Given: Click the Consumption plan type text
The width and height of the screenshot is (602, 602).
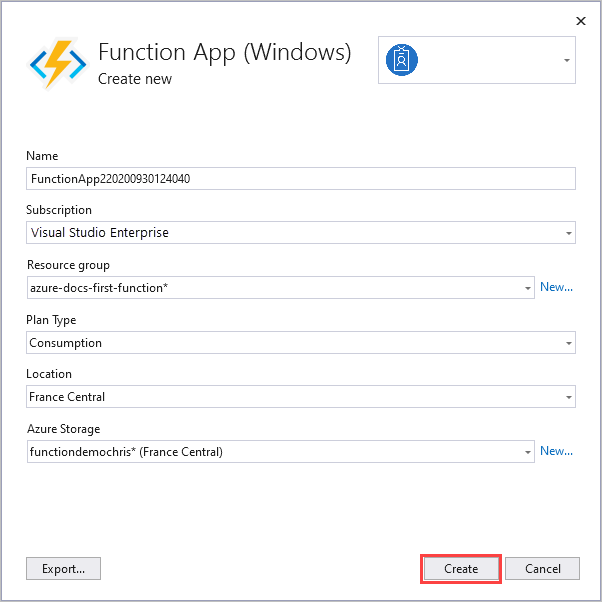Looking at the screenshot, I should tap(66, 343).
